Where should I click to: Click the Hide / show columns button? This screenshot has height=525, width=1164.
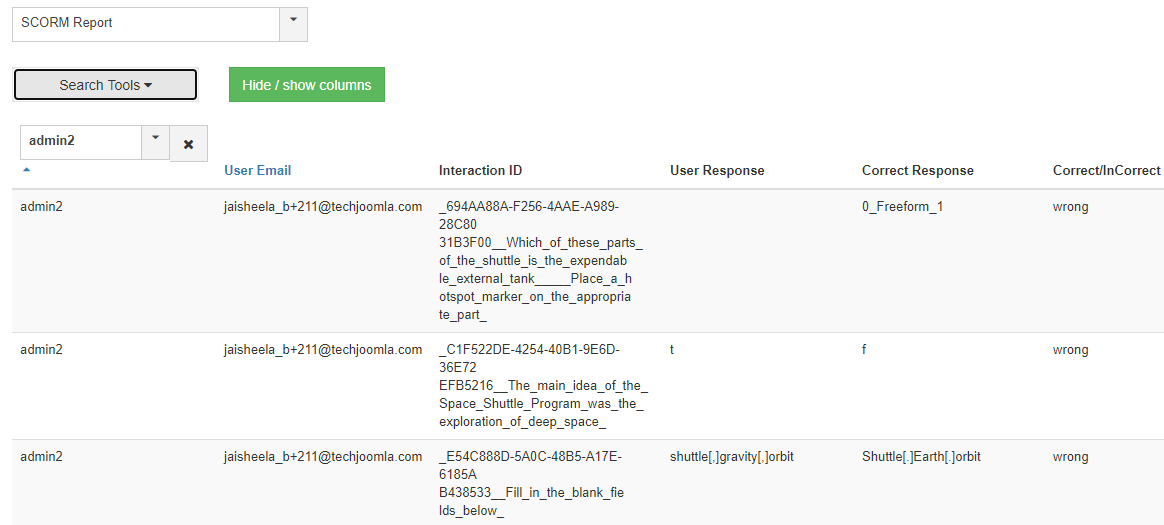click(306, 85)
